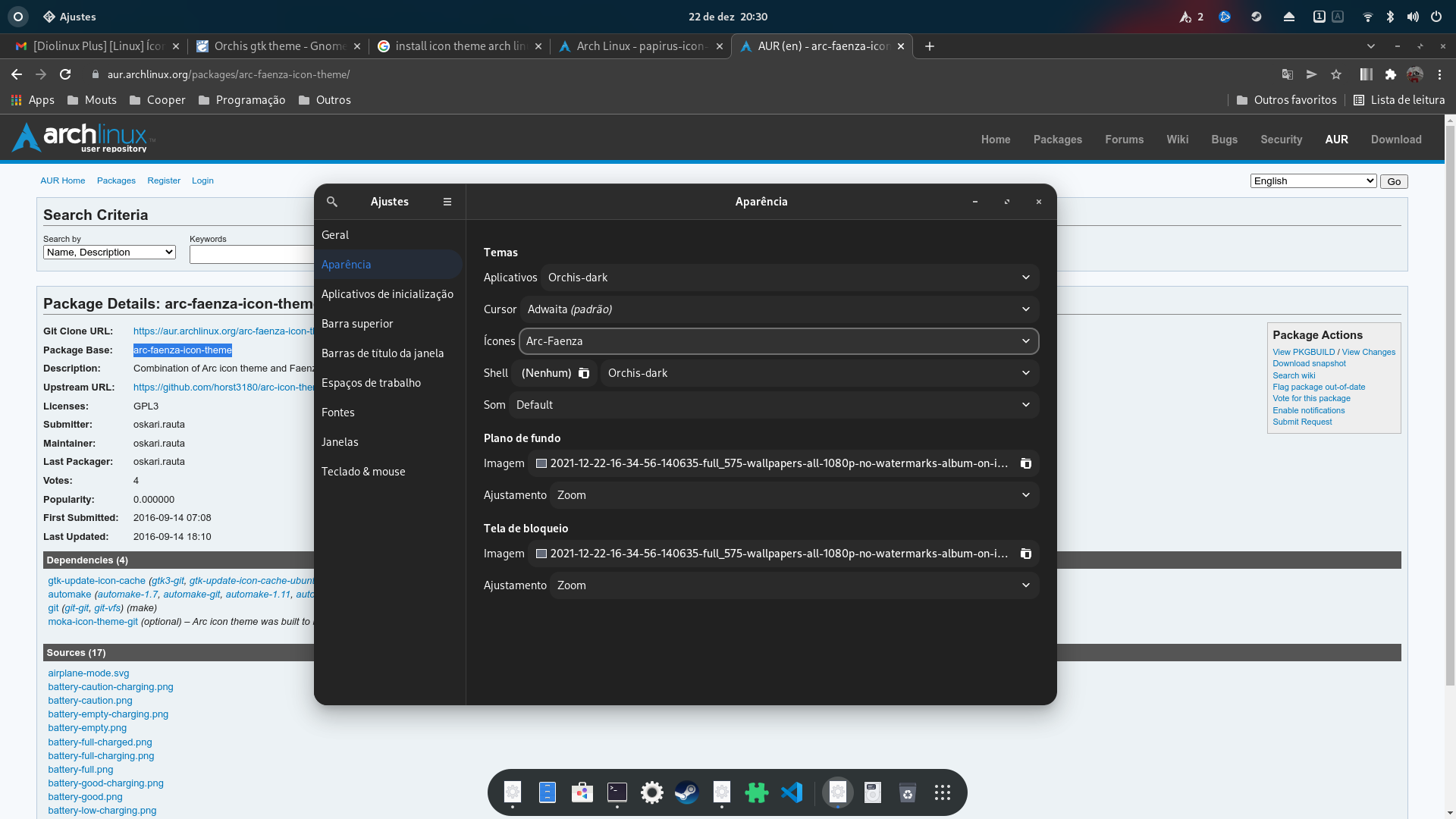Click file icon next to background image
The height and width of the screenshot is (819, 1456).
point(1025,463)
